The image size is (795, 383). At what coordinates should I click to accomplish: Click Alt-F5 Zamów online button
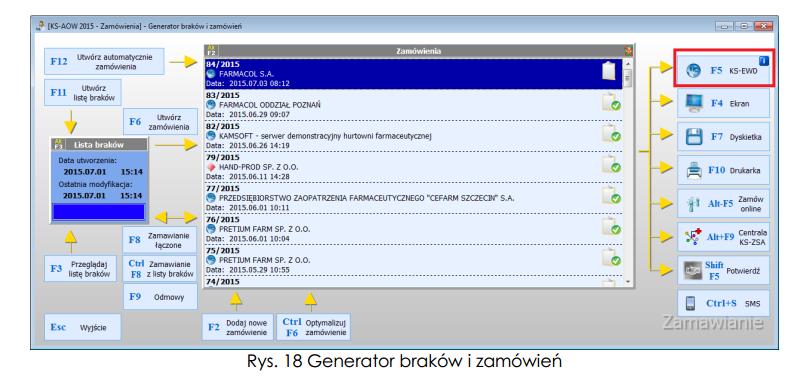(x=724, y=203)
